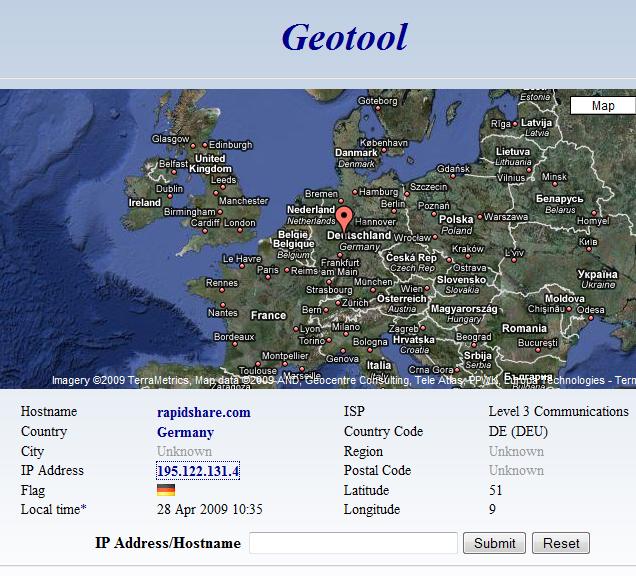Open the rapidshare.com hostname link
Image resolution: width=636 pixels, height=576 pixels.
[x=204, y=412]
